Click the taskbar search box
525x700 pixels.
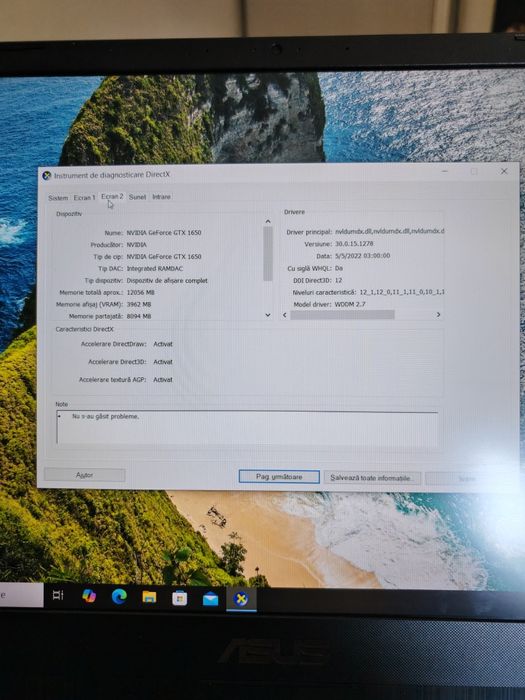(21, 595)
